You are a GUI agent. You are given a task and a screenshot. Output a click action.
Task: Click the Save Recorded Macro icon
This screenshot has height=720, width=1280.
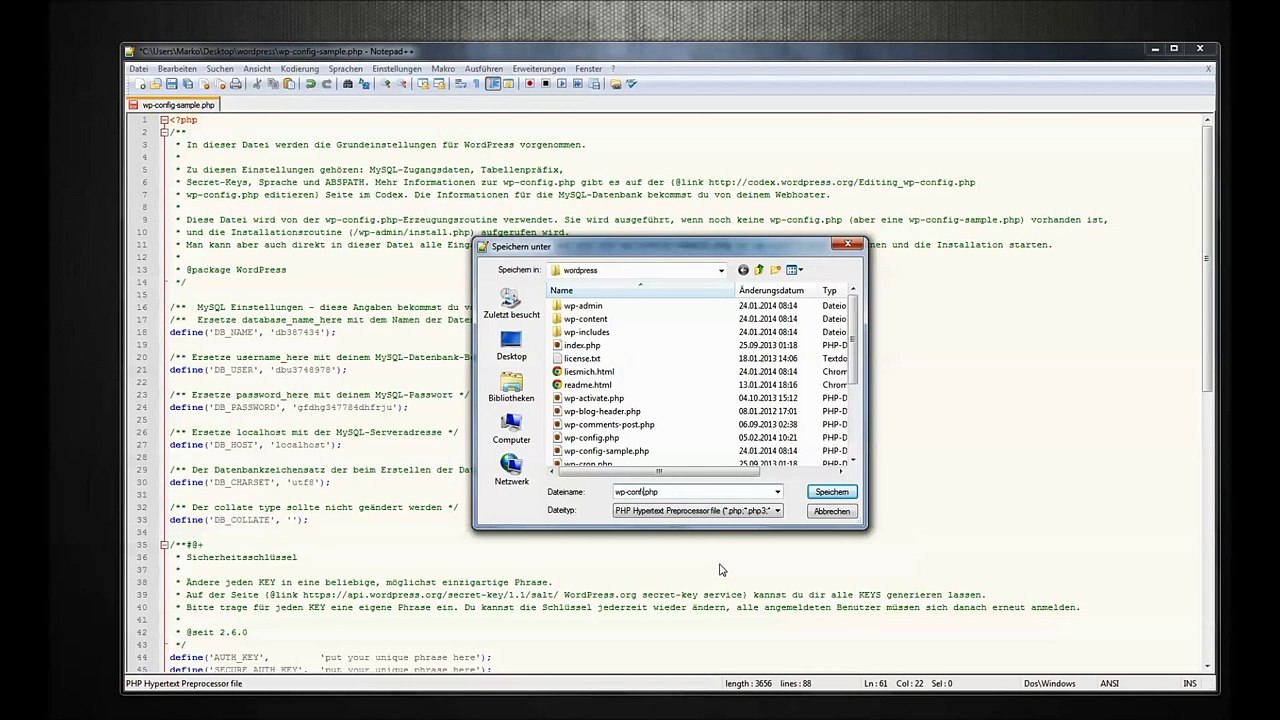pos(594,84)
